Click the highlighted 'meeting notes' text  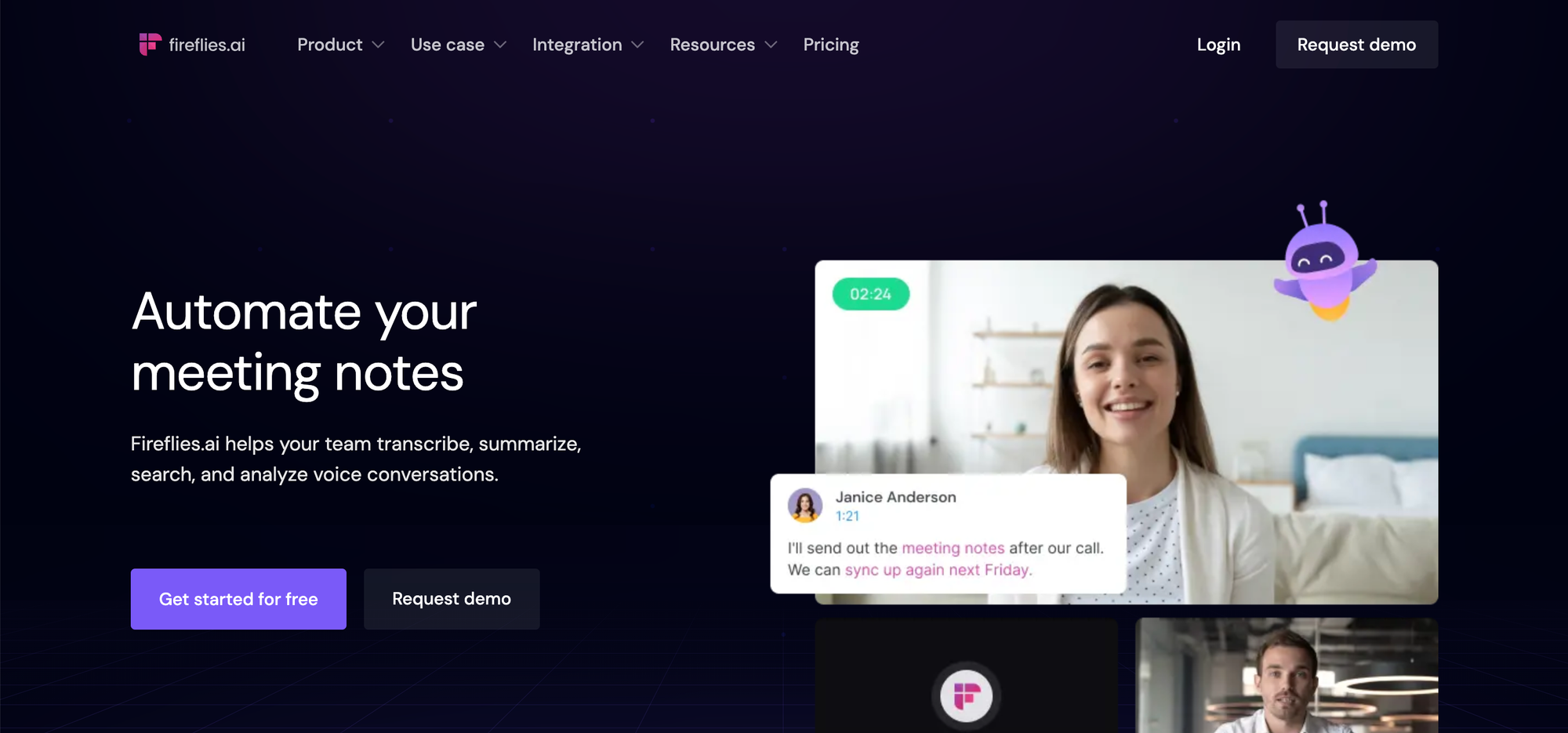point(953,548)
